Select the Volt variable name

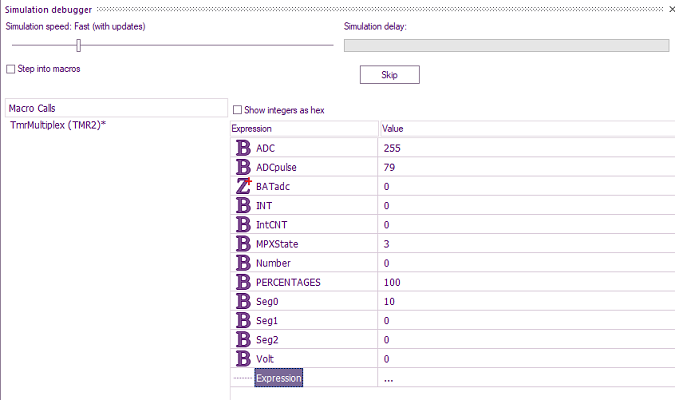[265, 359]
